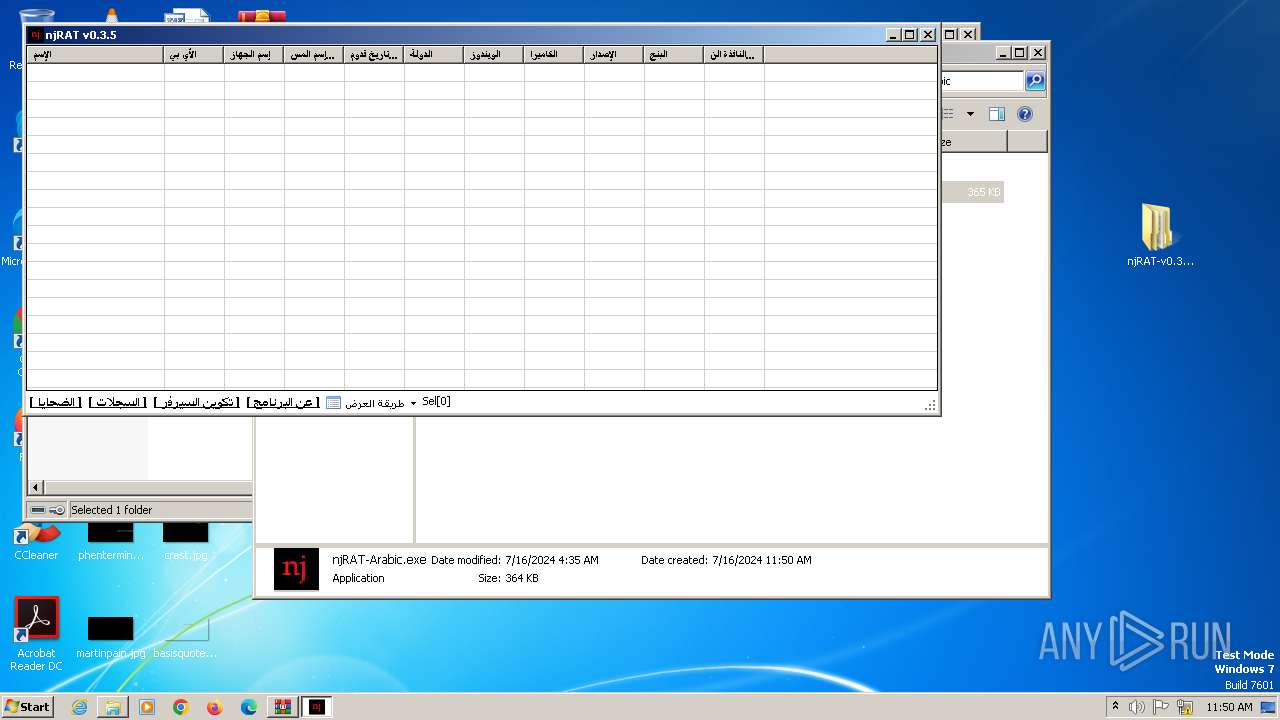
Task: Click Explorer search button magnifier icon
Action: (1035, 81)
